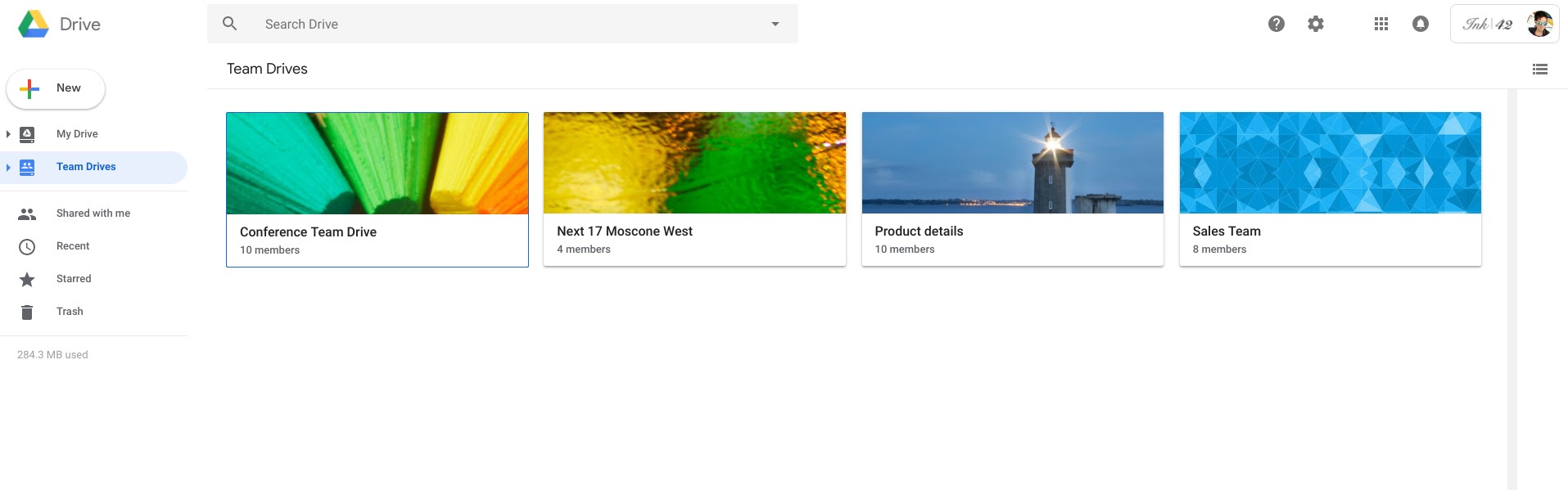Click 10 members under Conference Team Drive
This screenshot has height=490, width=1568.
(x=269, y=250)
